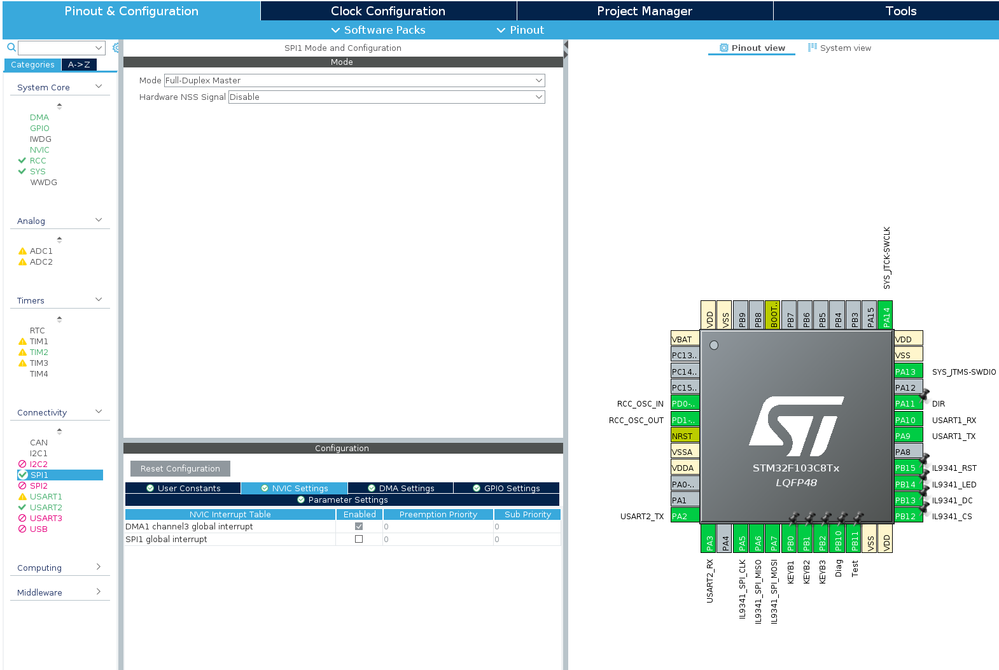Viewport: 999px width, 670px height.
Task: Open Software Packs menu
Action: (x=378, y=30)
